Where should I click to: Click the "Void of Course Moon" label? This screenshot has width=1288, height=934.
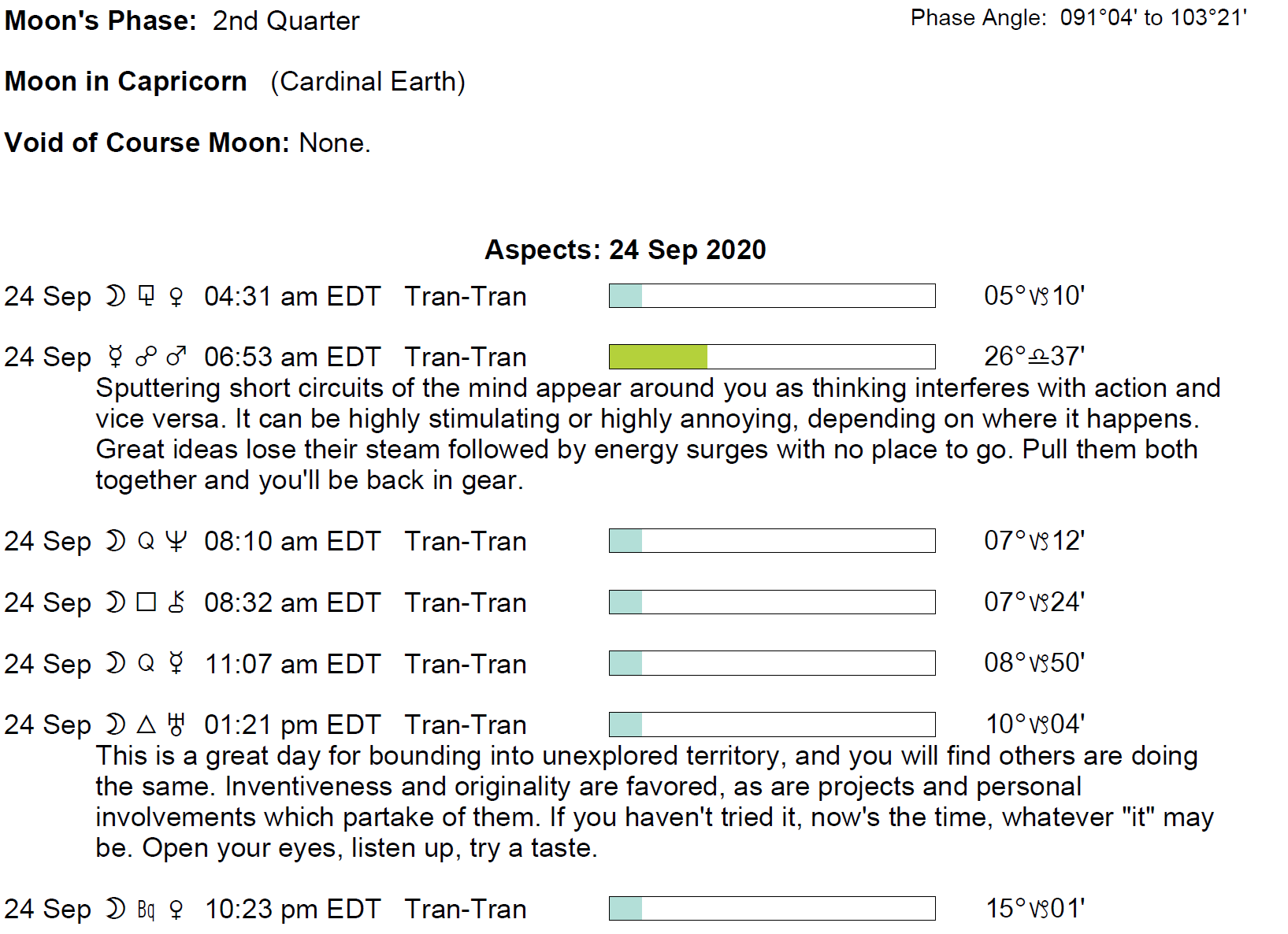(x=147, y=143)
